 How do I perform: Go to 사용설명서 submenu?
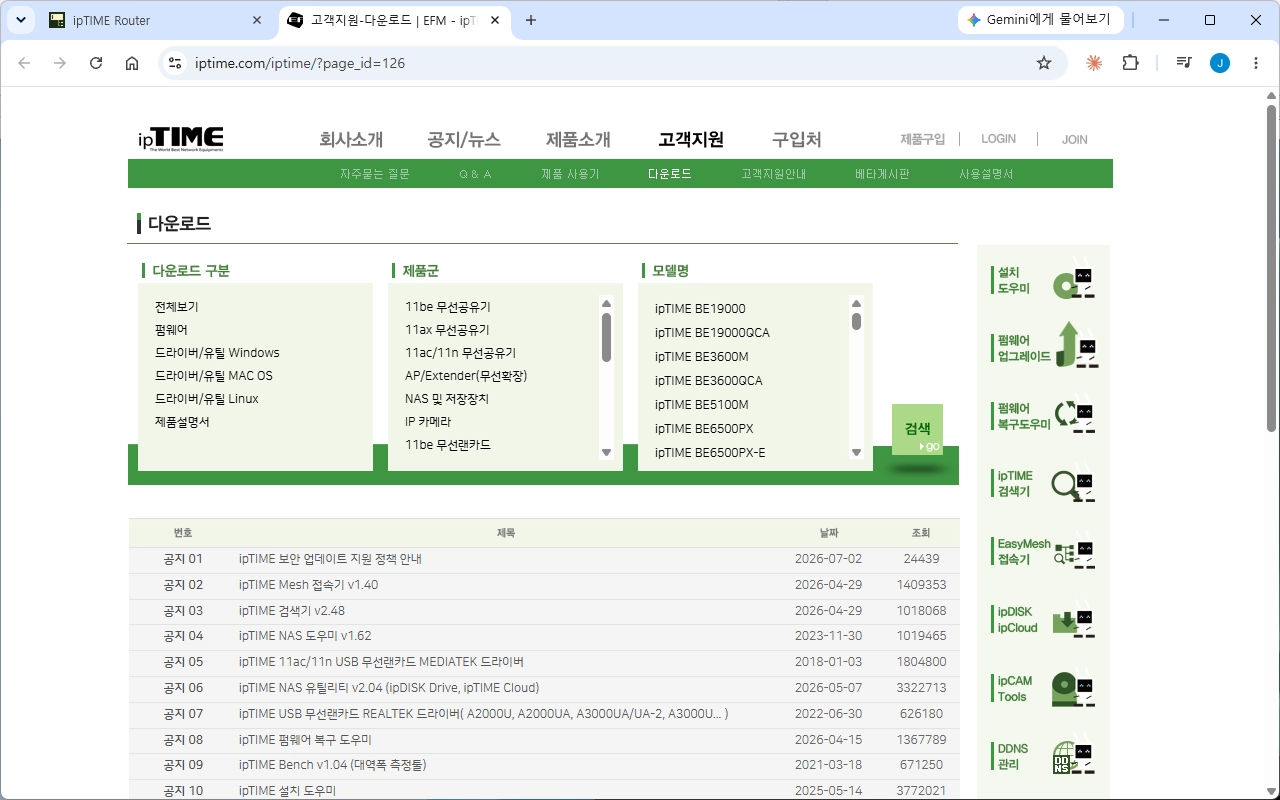(x=986, y=174)
